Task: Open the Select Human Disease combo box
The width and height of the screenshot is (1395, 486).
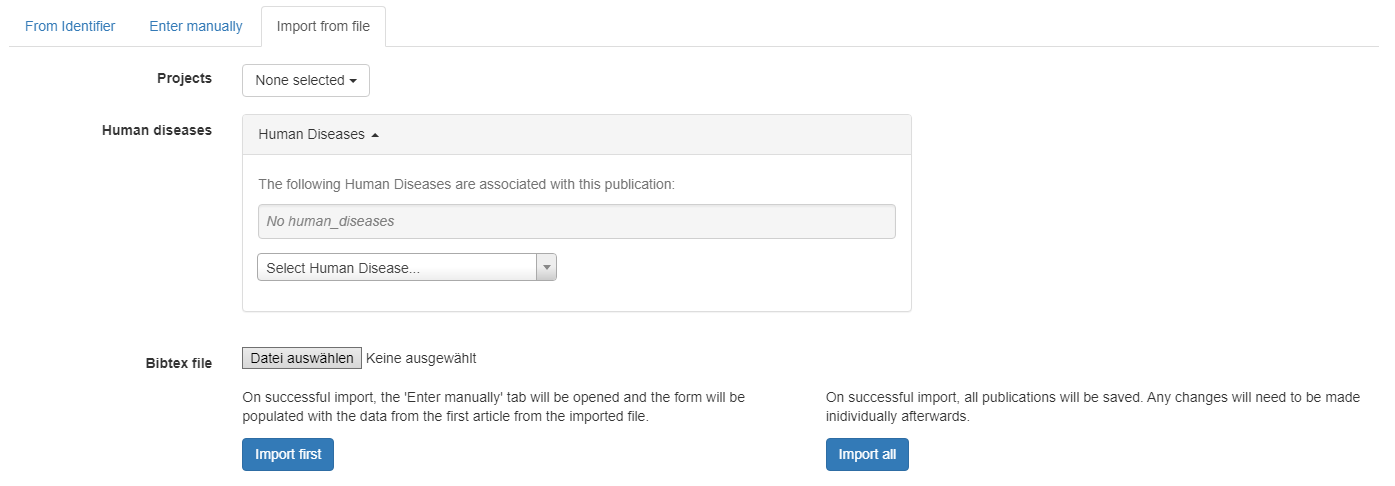Action: point(397,268)
